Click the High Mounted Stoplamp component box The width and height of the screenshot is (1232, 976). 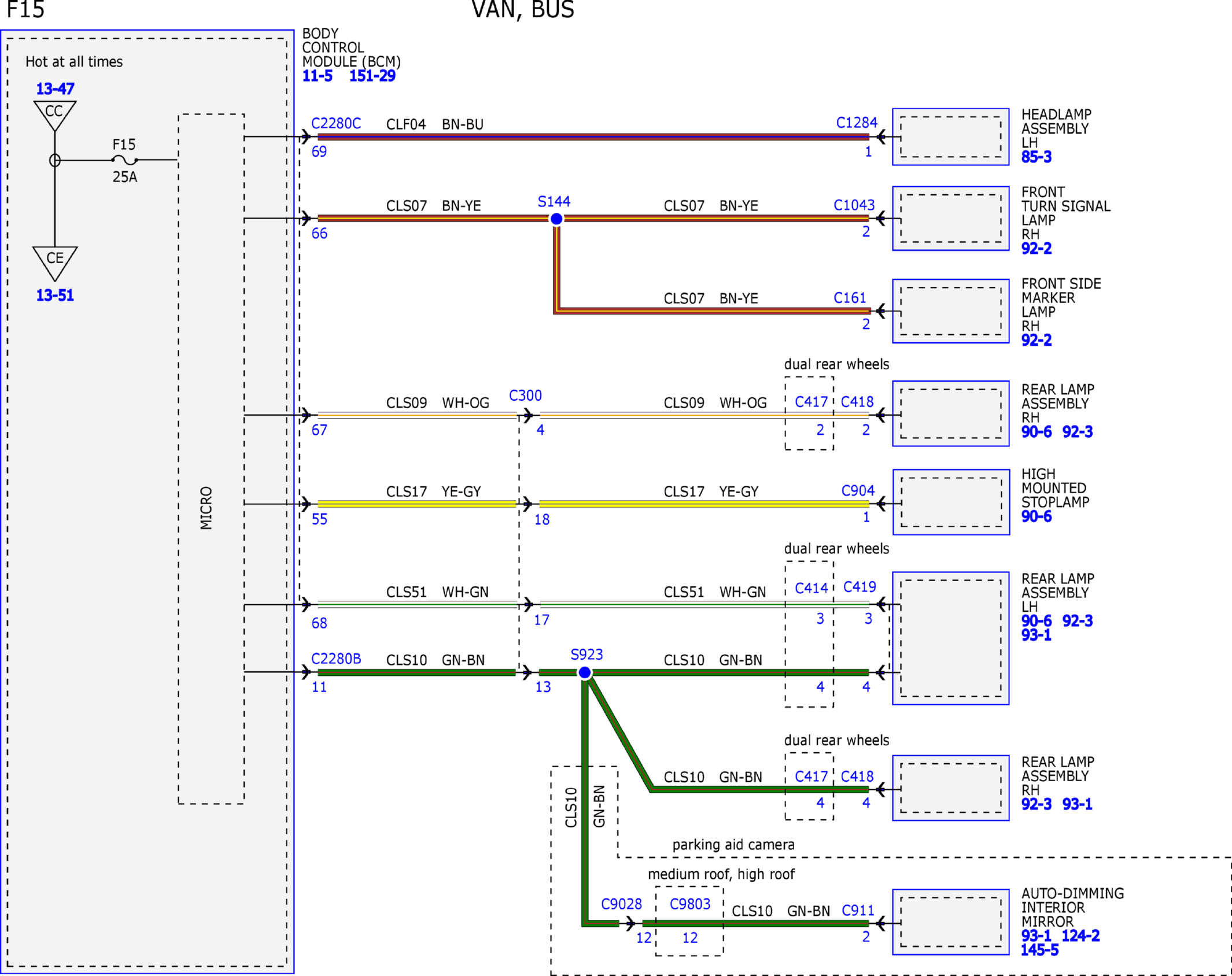[951, 502]
